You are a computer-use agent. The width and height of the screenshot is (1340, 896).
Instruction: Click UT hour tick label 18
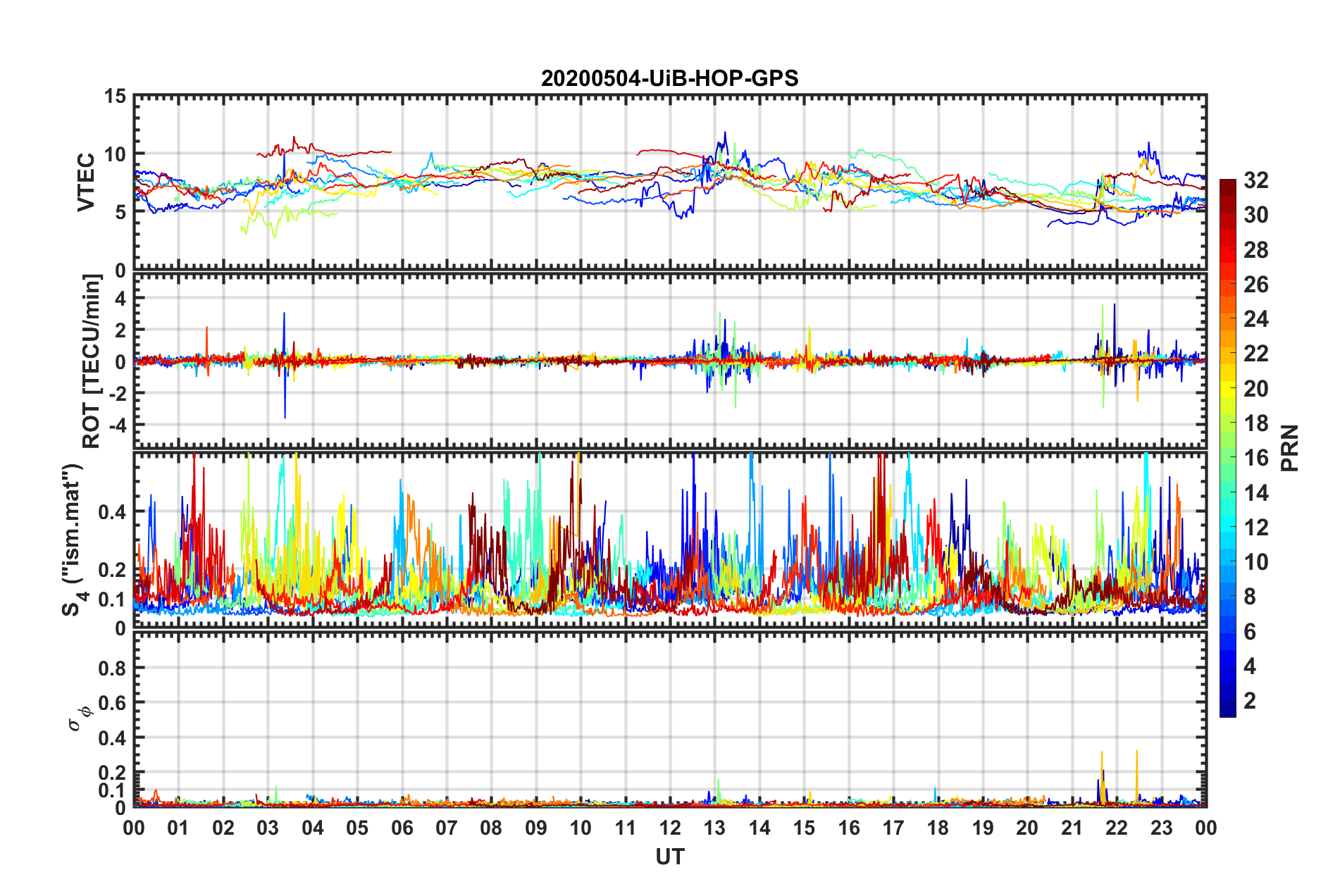(x=938, y=828)
